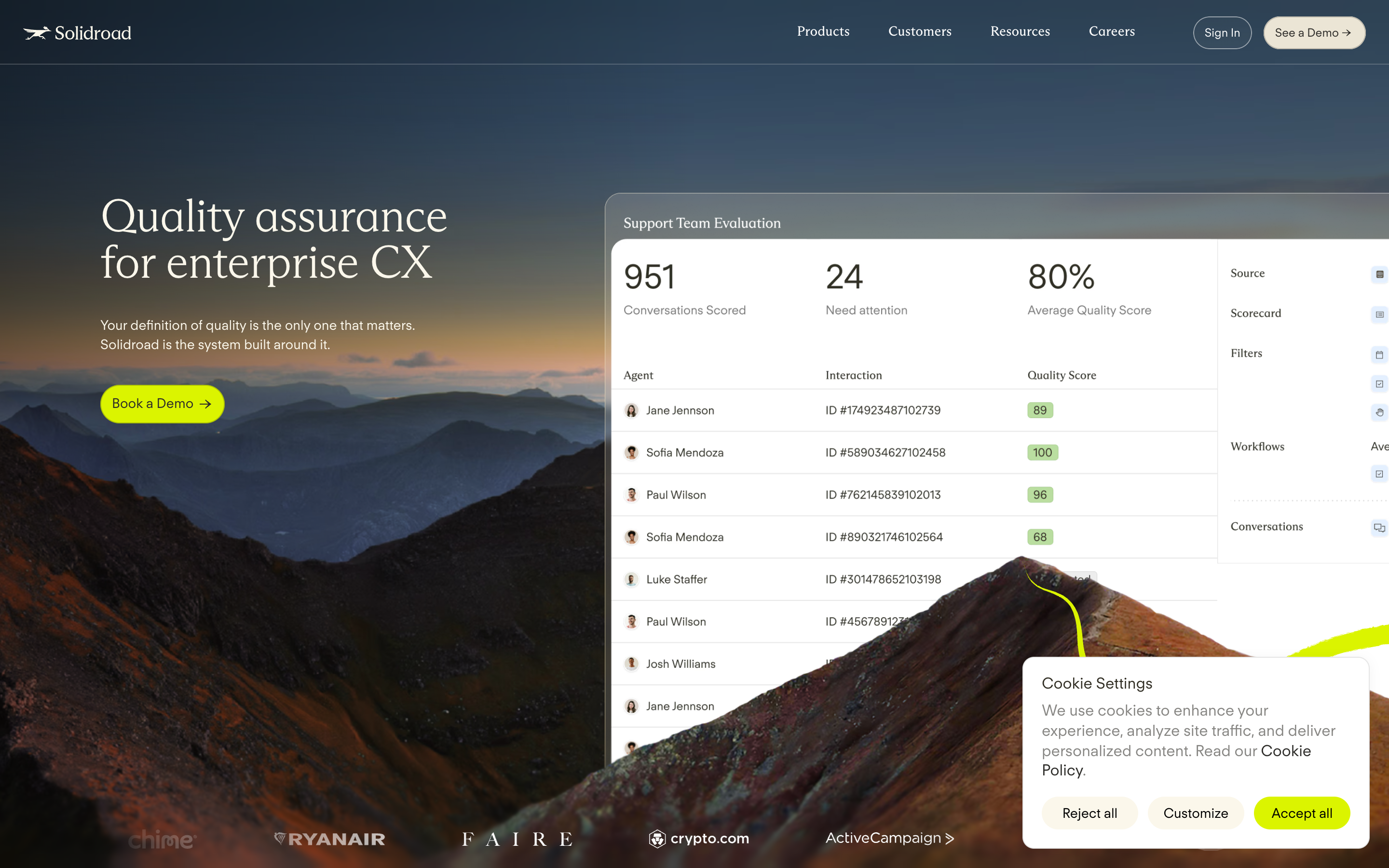Screen dimensions: 1389x868
Task: Click See a Demo button
Action: coord(1314,33)
